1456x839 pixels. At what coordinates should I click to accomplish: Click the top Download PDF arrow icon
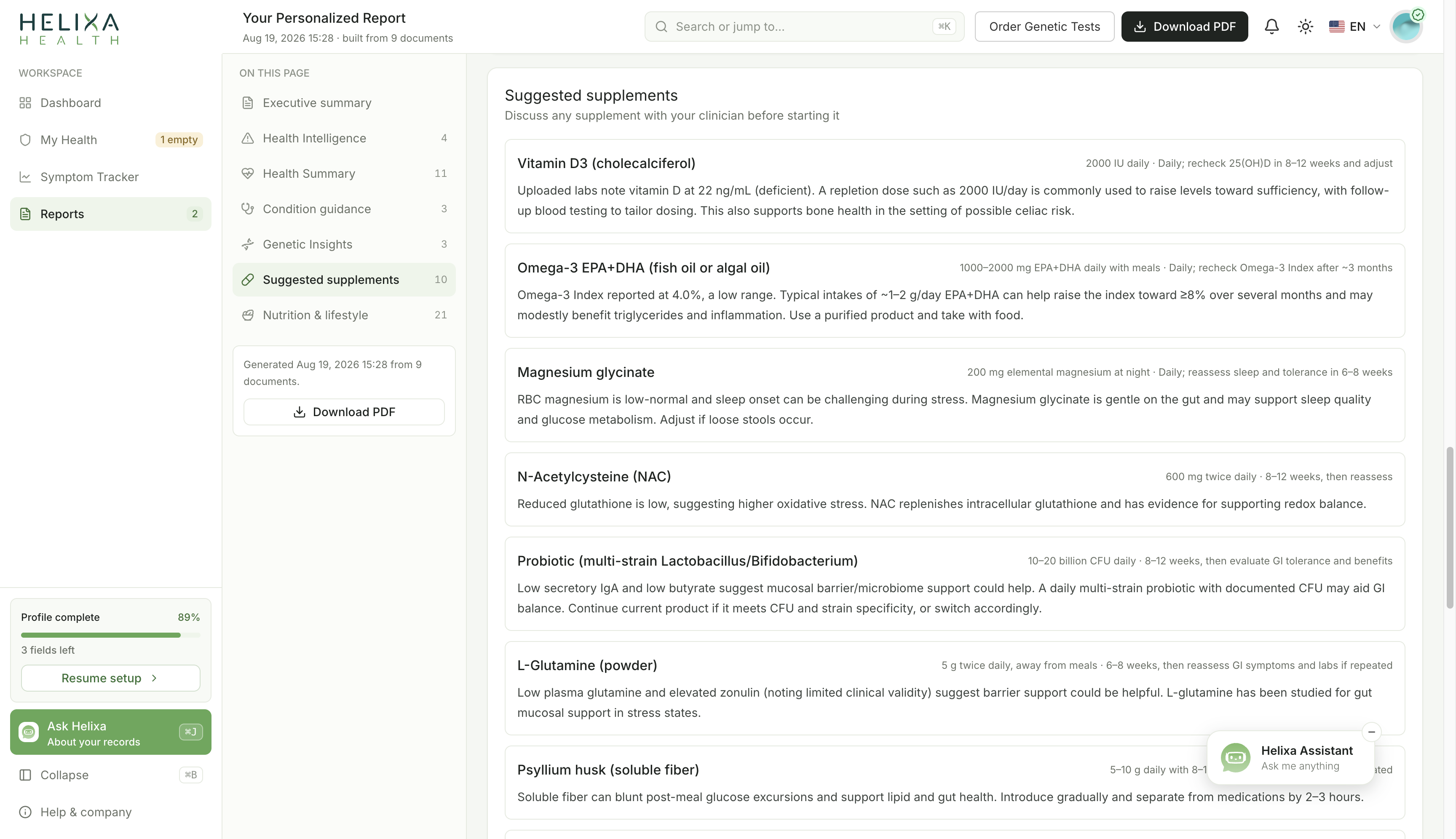(1140, 27)
